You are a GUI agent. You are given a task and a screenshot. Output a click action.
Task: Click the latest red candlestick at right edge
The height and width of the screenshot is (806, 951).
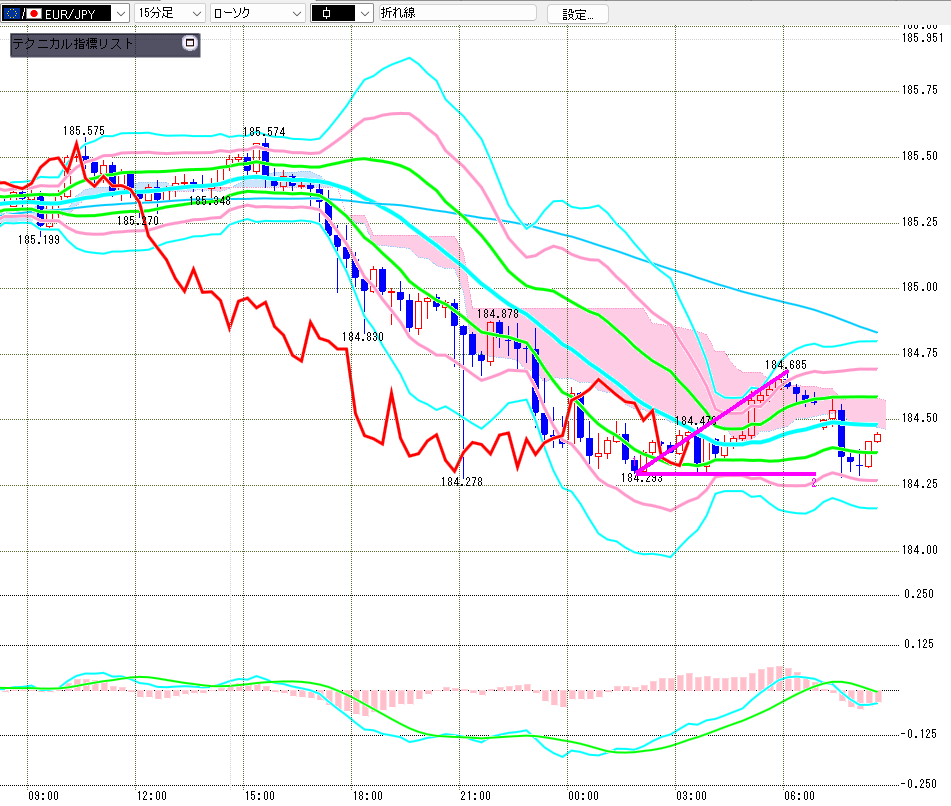click(x=878, y=437)
